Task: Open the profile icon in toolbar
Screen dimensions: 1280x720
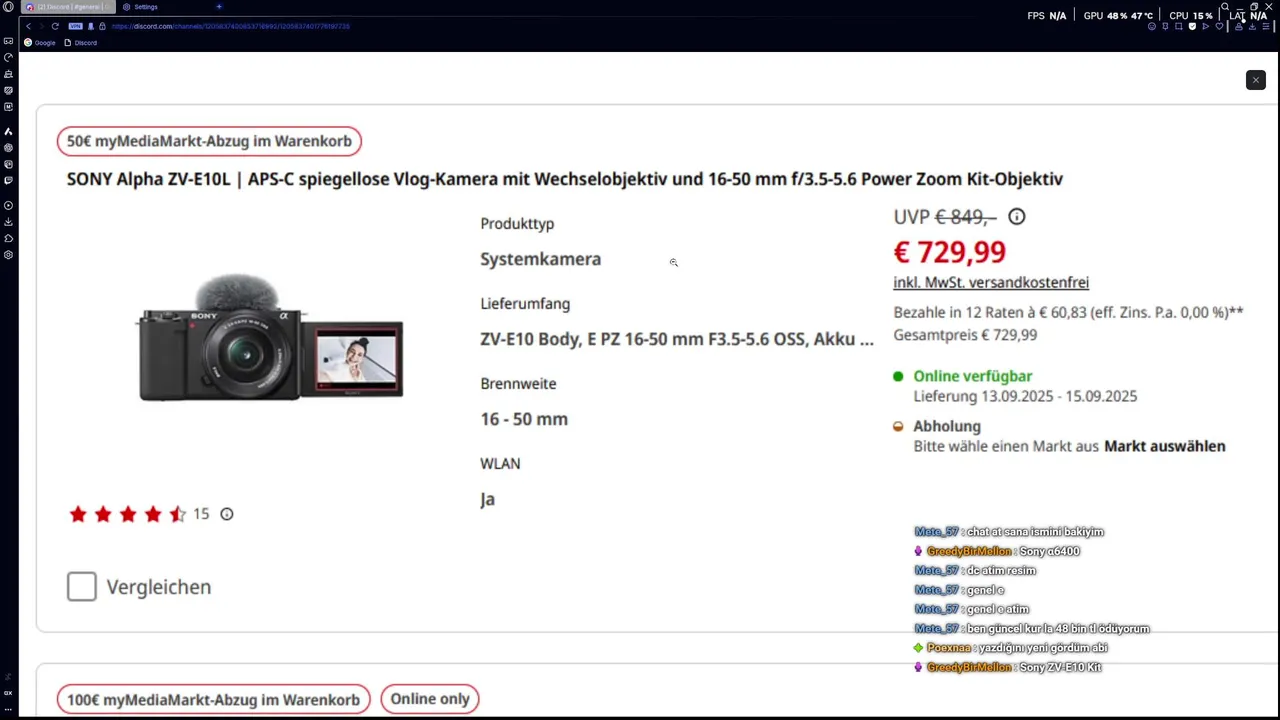Action: pyautogui.click(x=1239, y=26)
